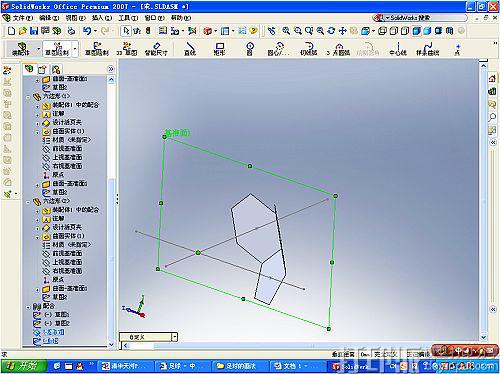Image resolution: width=500 pixels, height=374 pixels.
Task: Choose the Pan view four-arrow icon
Action: tap(342, 31)
